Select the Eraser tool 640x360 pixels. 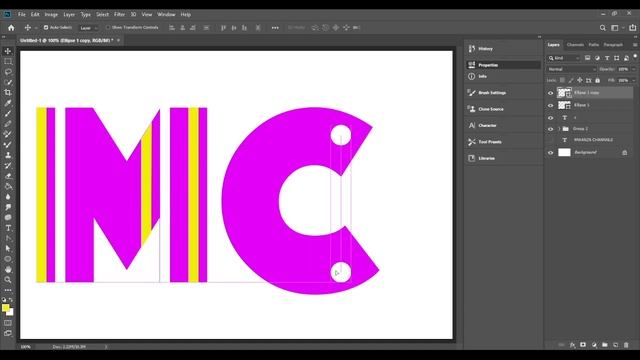[8, 176]
